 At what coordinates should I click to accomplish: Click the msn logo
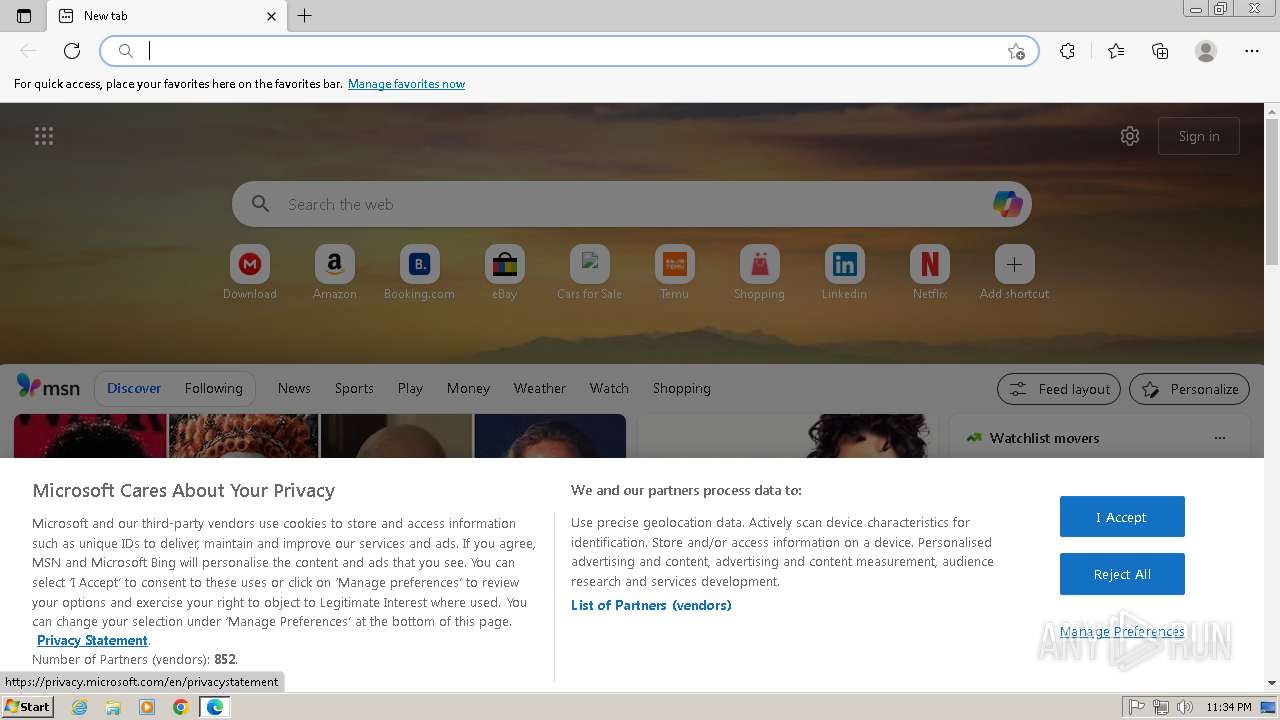click(48, 388)
